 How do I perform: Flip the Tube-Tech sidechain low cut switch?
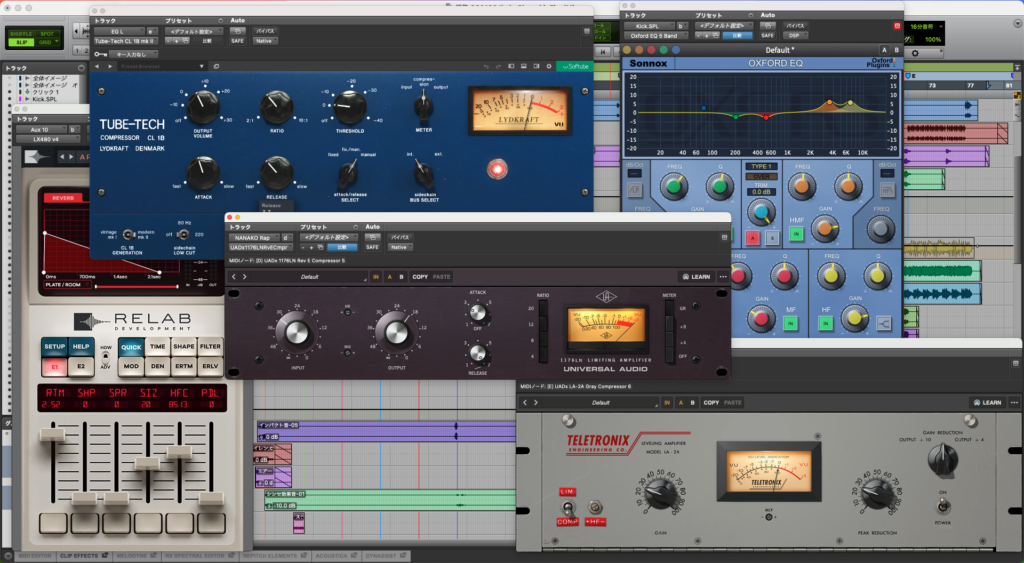click(x=182, y=234)
